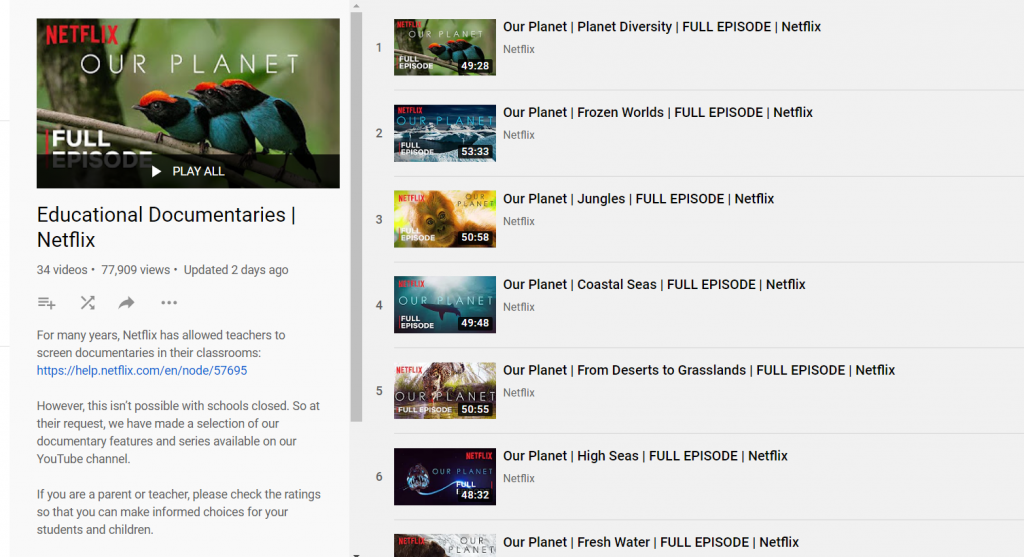Click the title 'Our Planet | Jungles | FULL EPISODE'
1024x557 pixels.
638,199
